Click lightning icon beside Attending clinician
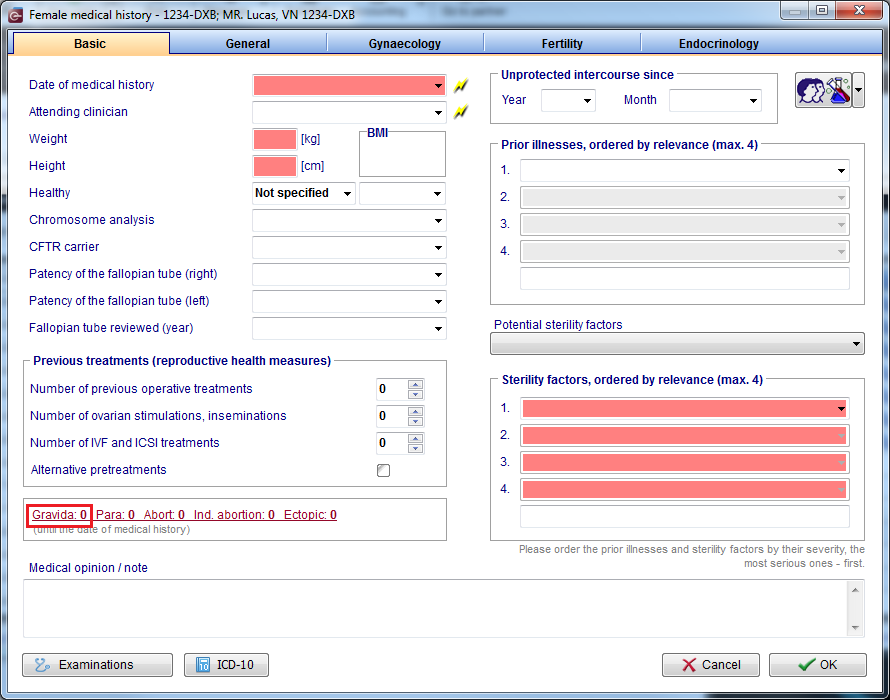 pos(461,112)
